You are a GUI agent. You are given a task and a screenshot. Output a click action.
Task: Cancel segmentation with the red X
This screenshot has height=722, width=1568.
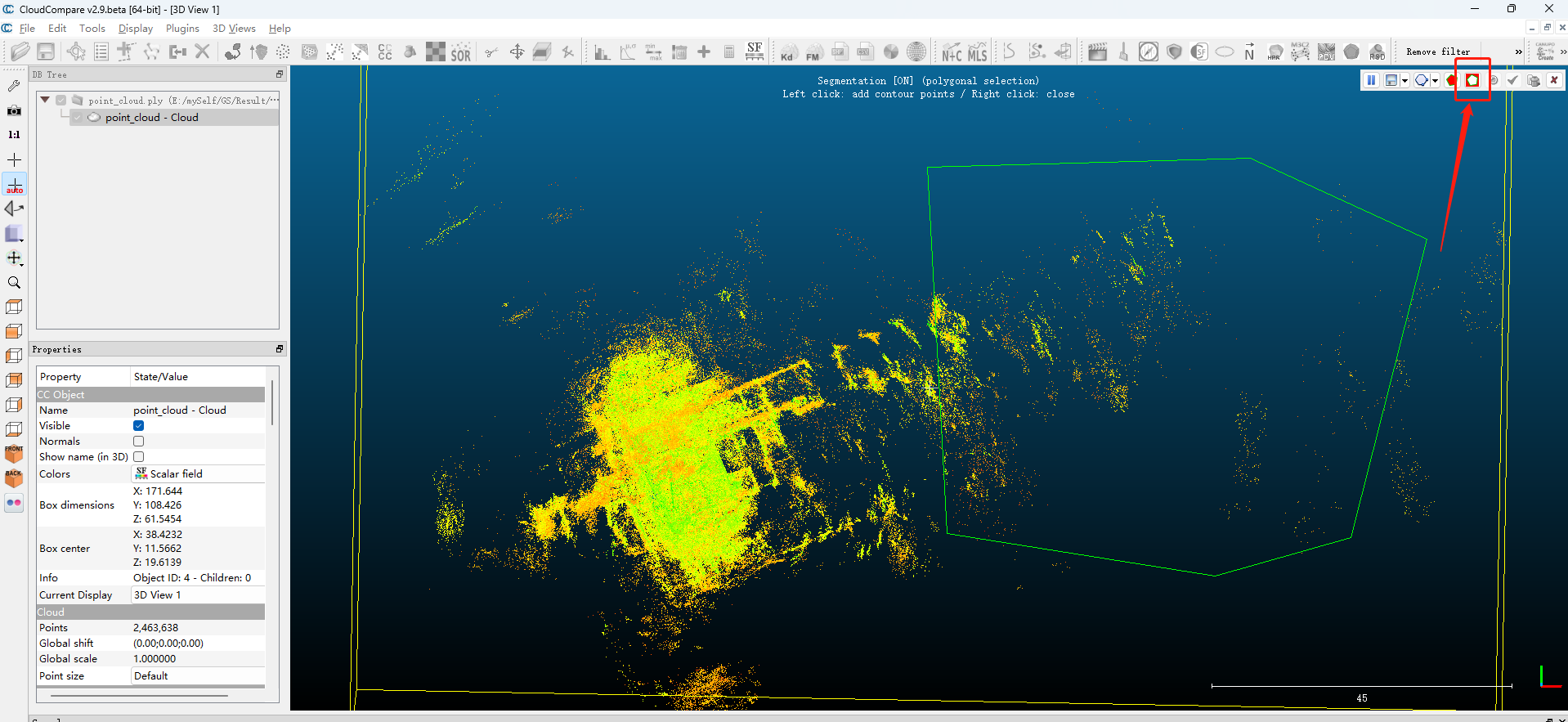(1553, 80)
